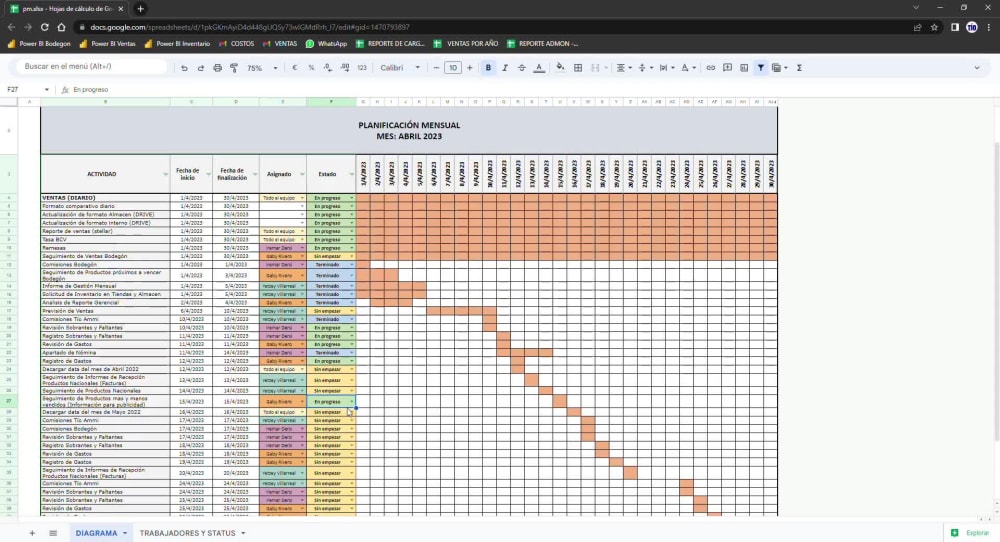Screen dimensions: 1000x542
Task: Open the all sheets list
Action: (x=53, y=533)
